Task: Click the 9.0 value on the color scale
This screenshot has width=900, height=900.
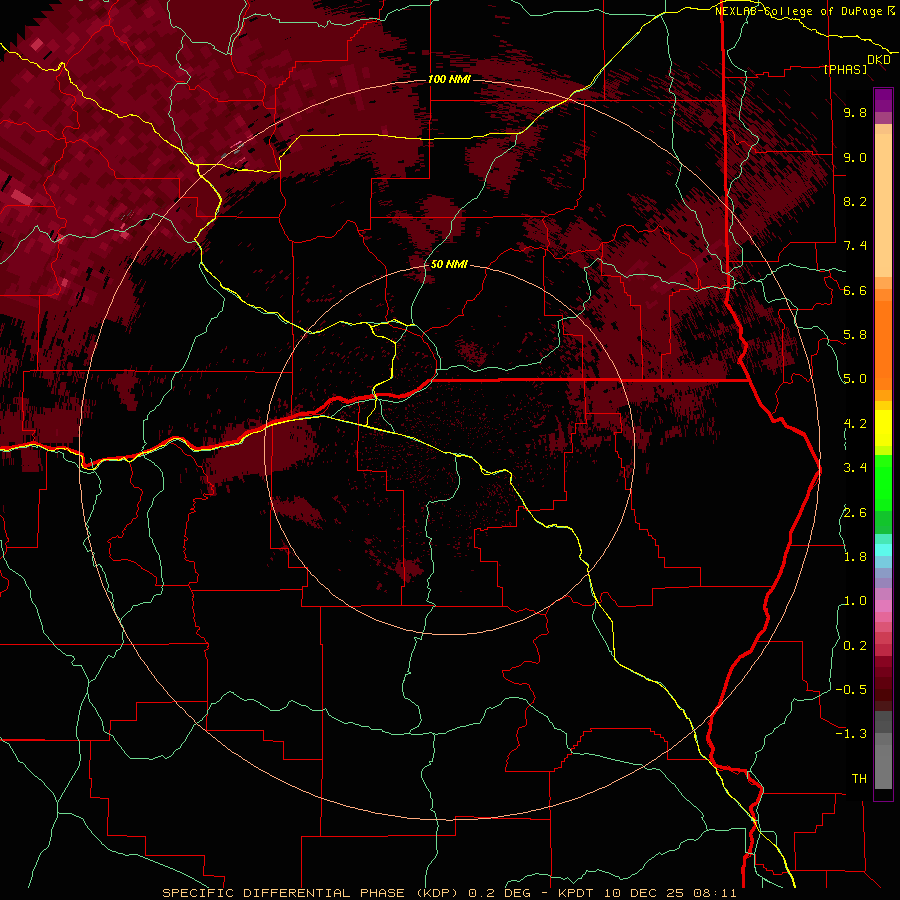Action: (x=855, y=157)
